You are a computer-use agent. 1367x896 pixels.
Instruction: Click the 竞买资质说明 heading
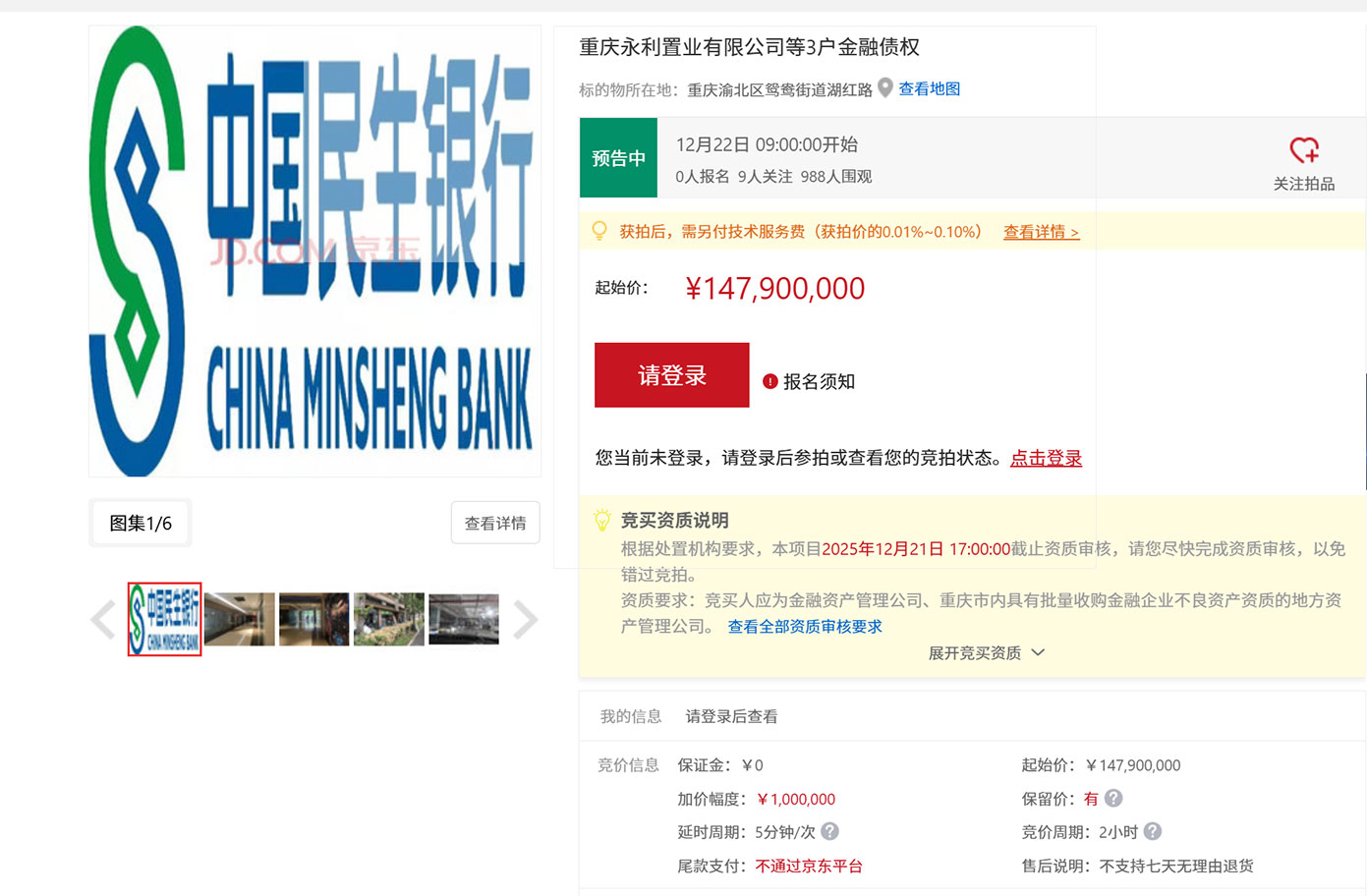pos(674,521)
